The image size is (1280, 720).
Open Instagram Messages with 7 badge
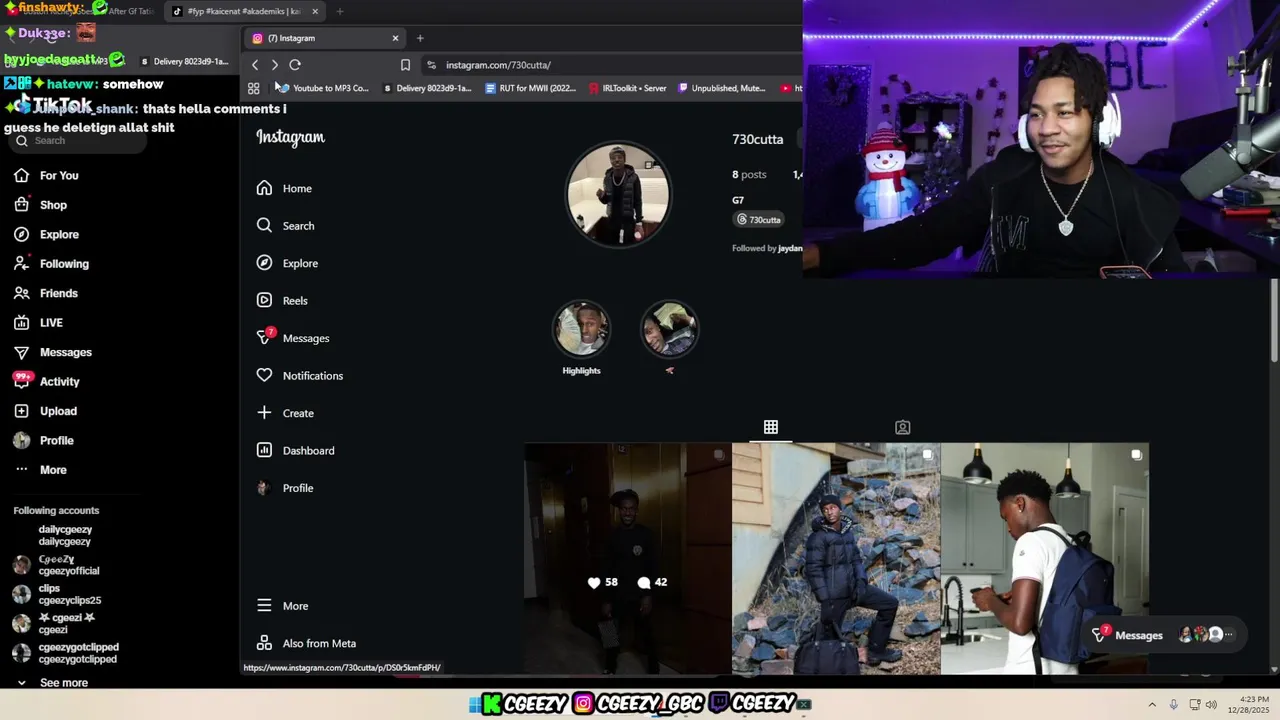point(293,338)
